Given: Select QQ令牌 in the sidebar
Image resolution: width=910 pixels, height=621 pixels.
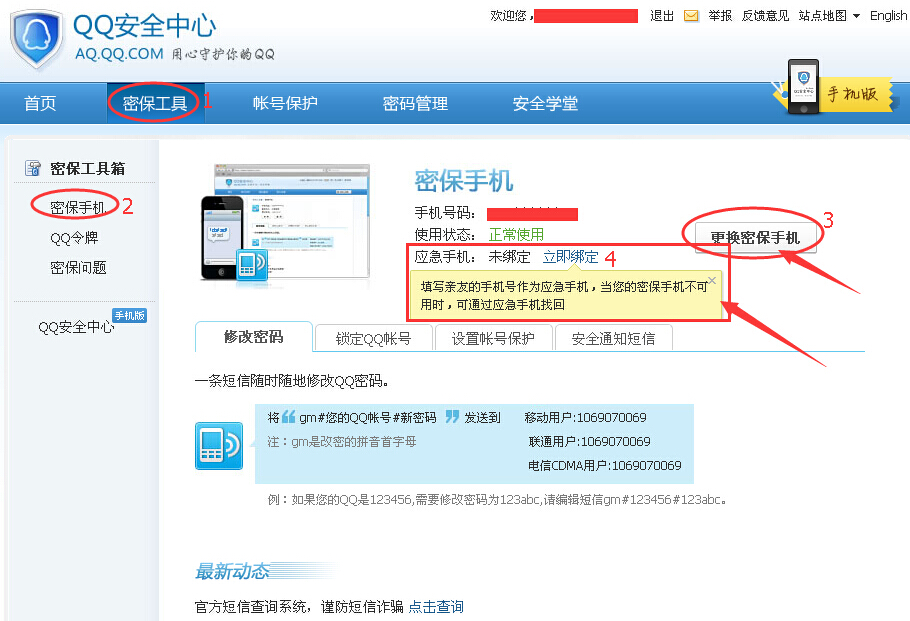Looking at the screenshot, I should pyautogui.click(x=74, y=237).
